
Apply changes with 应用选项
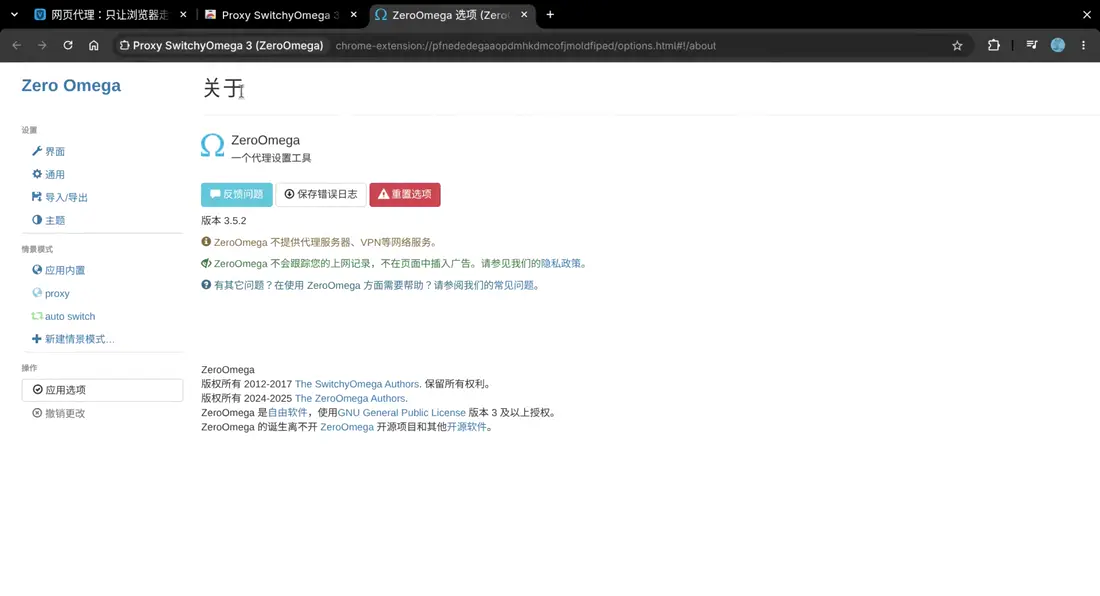point(102,390)
